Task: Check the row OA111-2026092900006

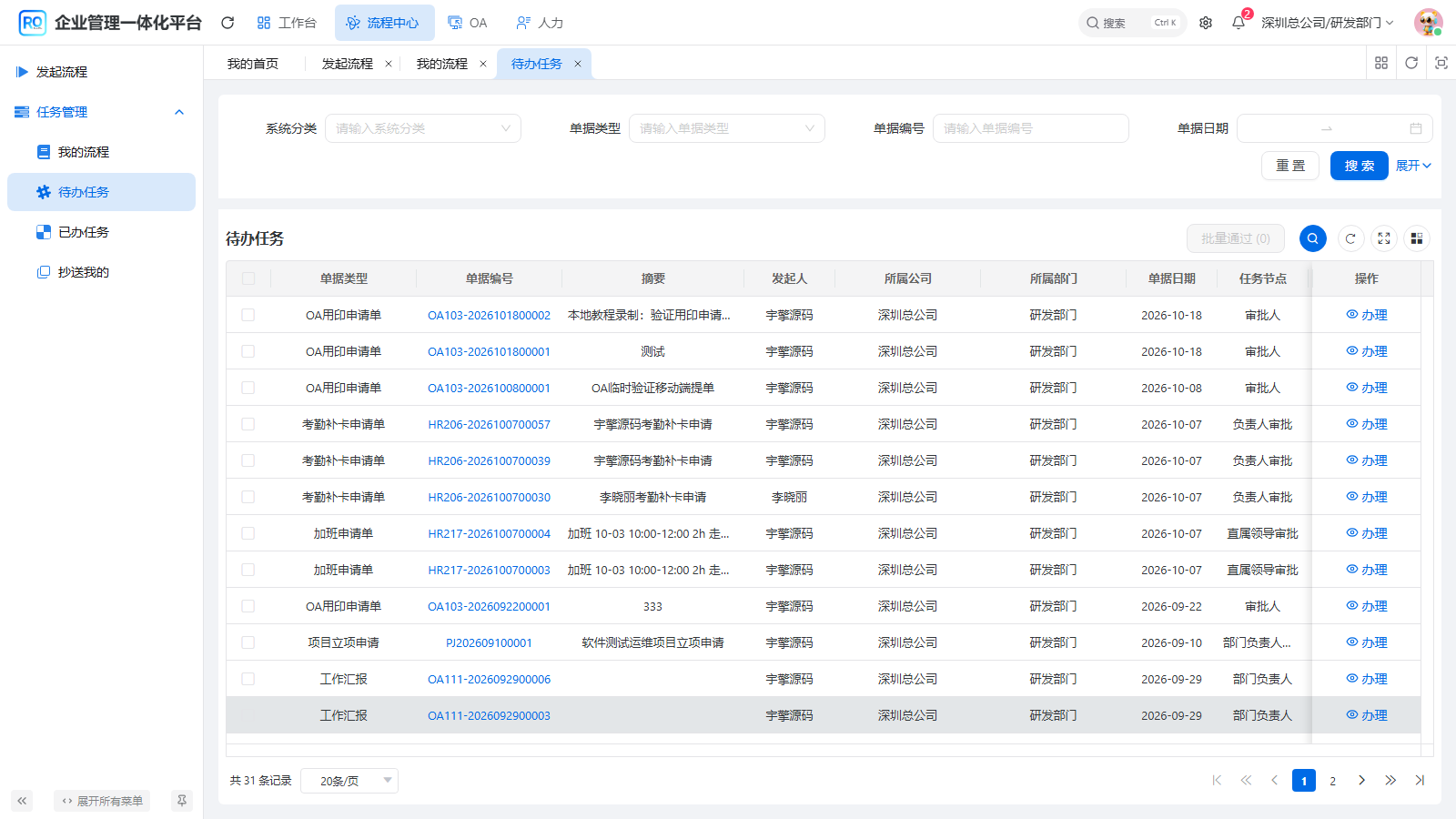Action: 248,679
